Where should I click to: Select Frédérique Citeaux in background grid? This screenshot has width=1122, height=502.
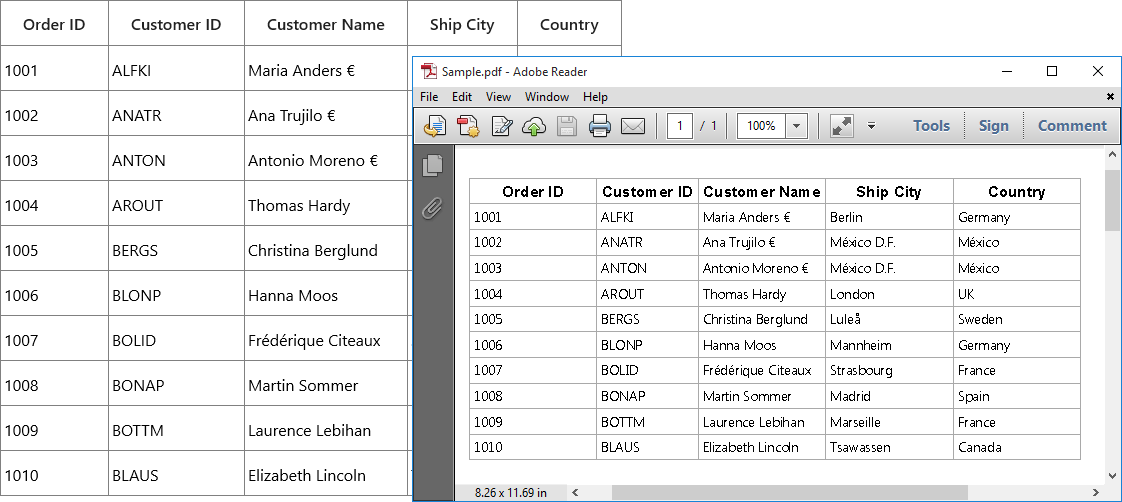tap(326, 340)
